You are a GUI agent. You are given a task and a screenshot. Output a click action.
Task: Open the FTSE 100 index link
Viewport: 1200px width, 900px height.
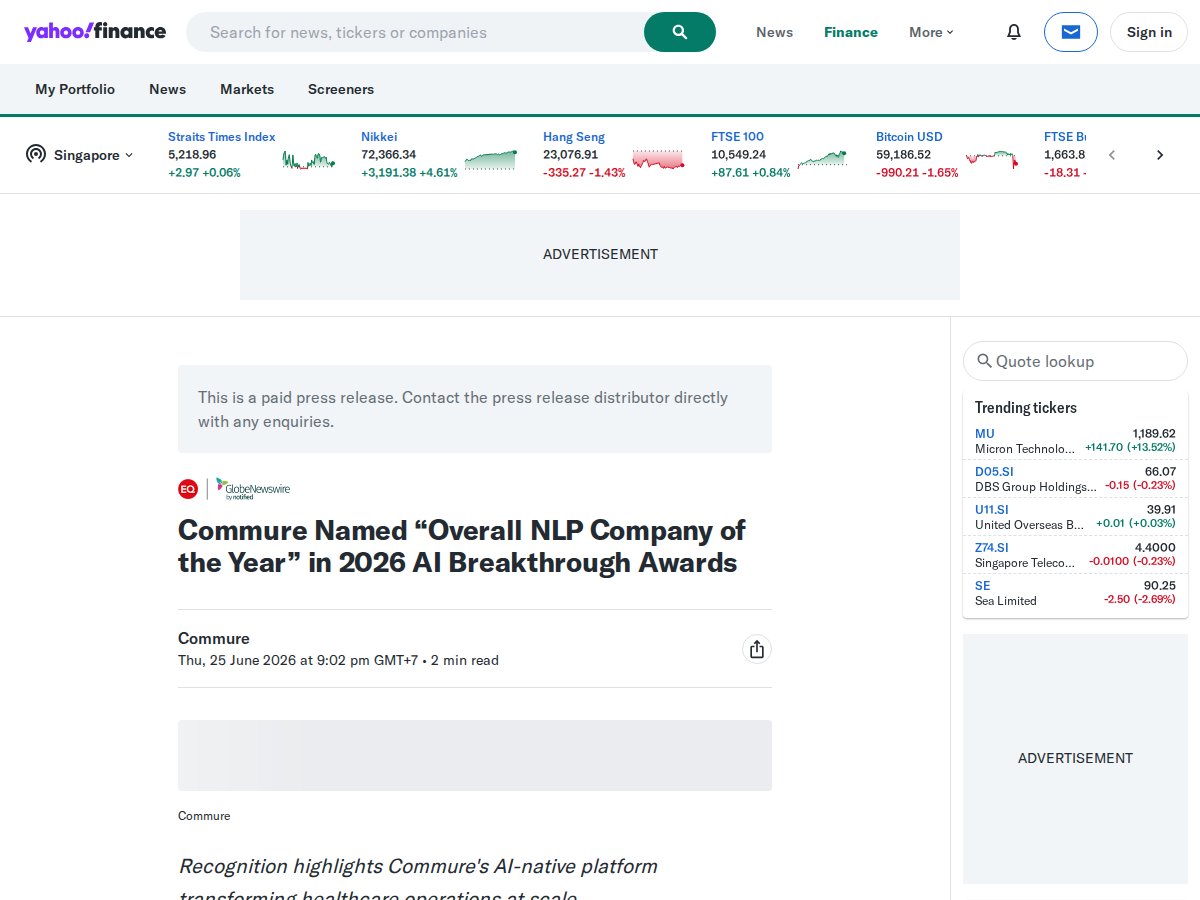click(737, 137)
